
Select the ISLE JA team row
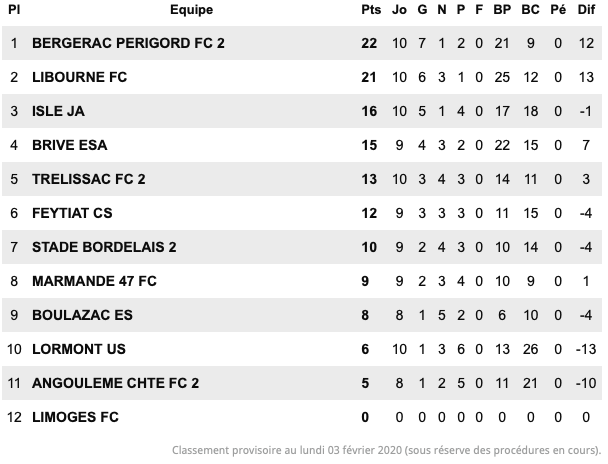click(302, 111)
